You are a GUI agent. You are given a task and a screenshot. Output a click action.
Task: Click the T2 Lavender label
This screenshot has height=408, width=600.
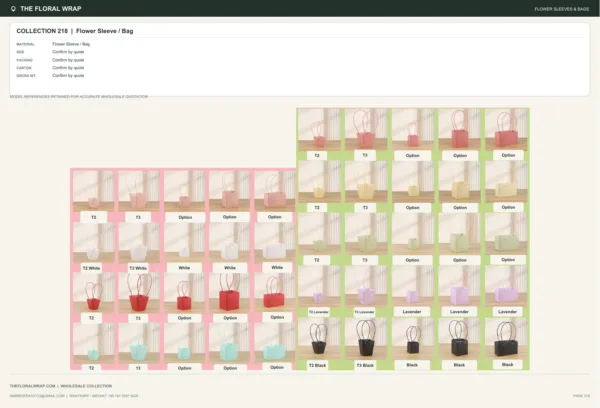[x=319, y=312]
